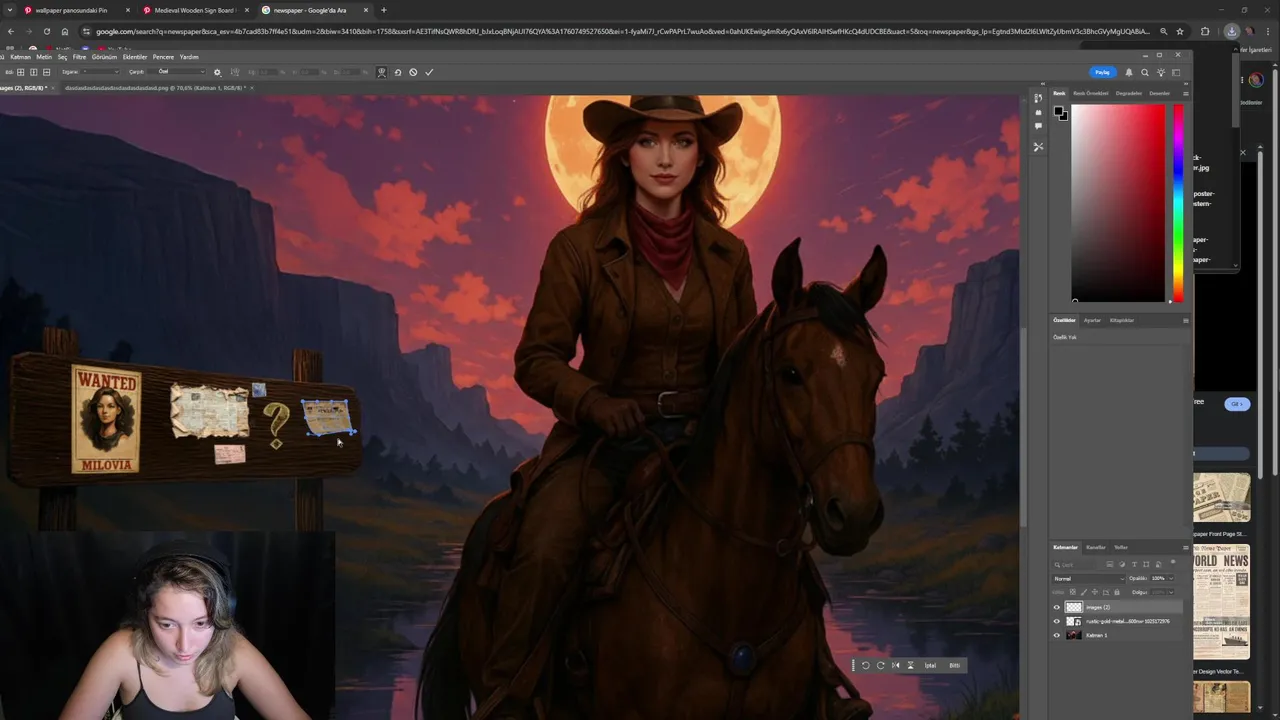
Task: Open the crossed tools adjustments icon in dock
Action: (x=1038, y=147)
